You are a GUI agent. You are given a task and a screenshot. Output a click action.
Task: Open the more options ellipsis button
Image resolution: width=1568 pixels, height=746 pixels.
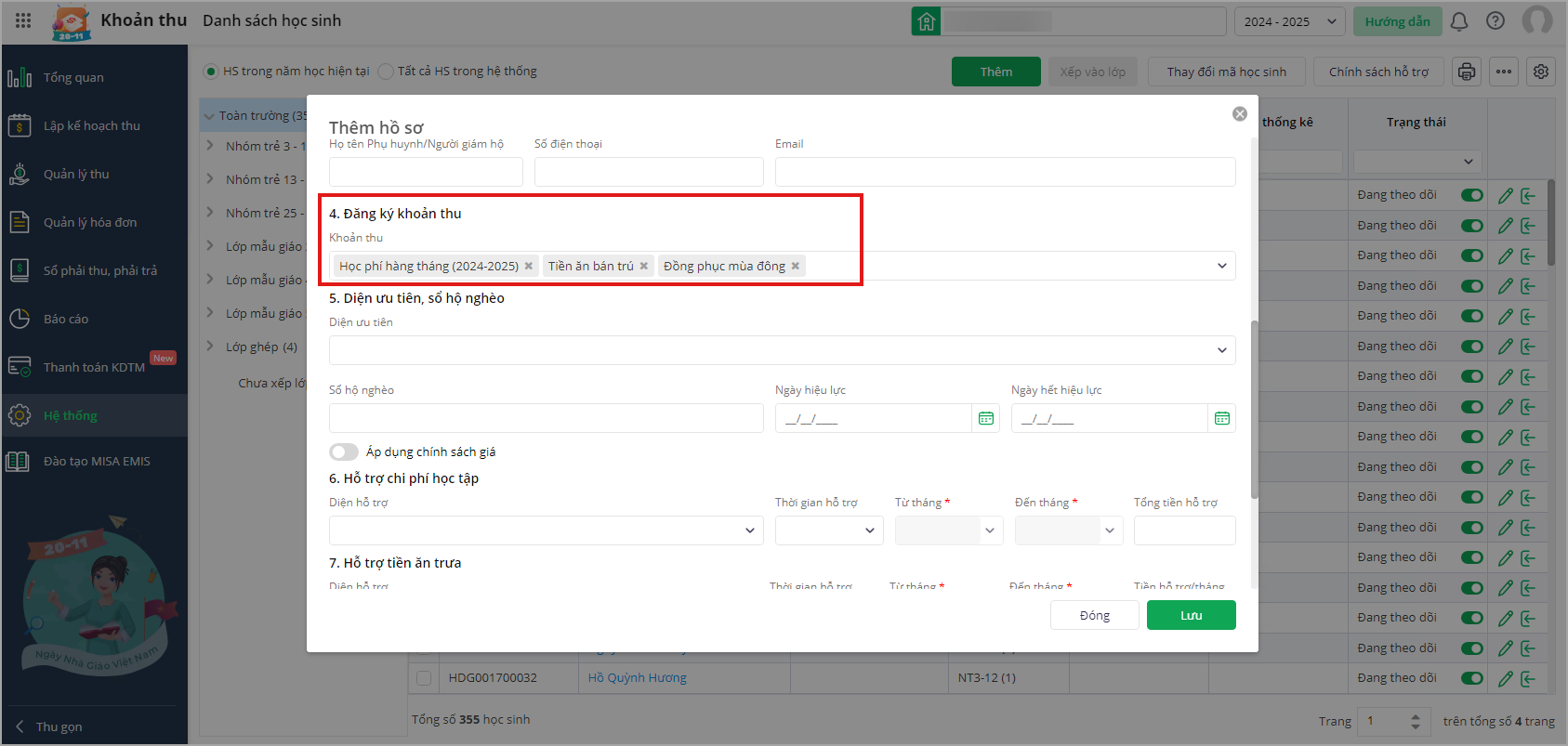click(1504, 72)
